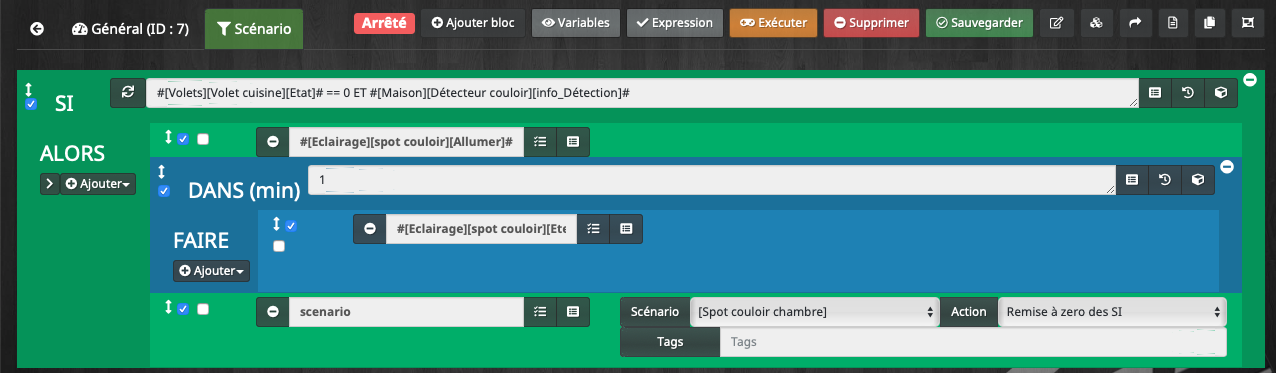Image resolution: width=1276 pixels, height=373 pixels.
Task: Click the Arrêté status label
Action: [385, 22]
